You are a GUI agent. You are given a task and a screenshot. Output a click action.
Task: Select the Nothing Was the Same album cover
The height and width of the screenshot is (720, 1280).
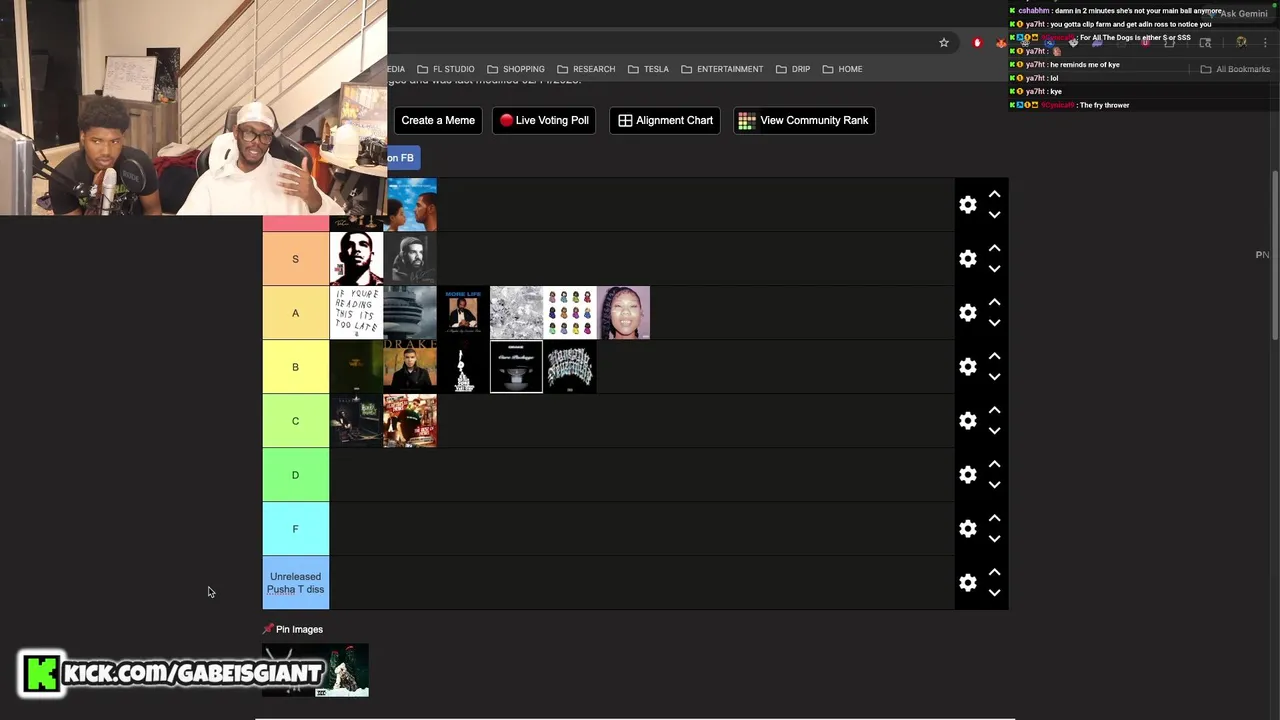(411, 204)
